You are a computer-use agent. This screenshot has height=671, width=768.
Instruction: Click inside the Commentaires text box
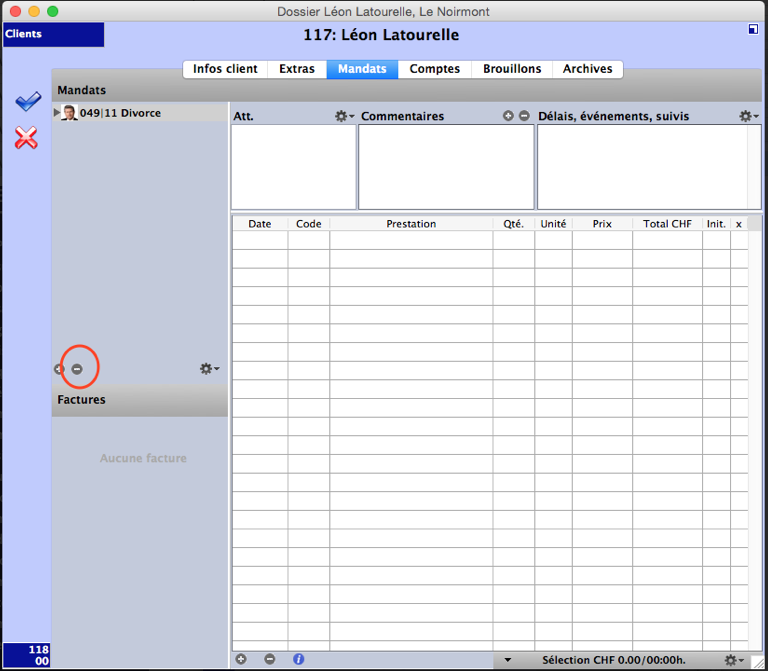(446, 167)
